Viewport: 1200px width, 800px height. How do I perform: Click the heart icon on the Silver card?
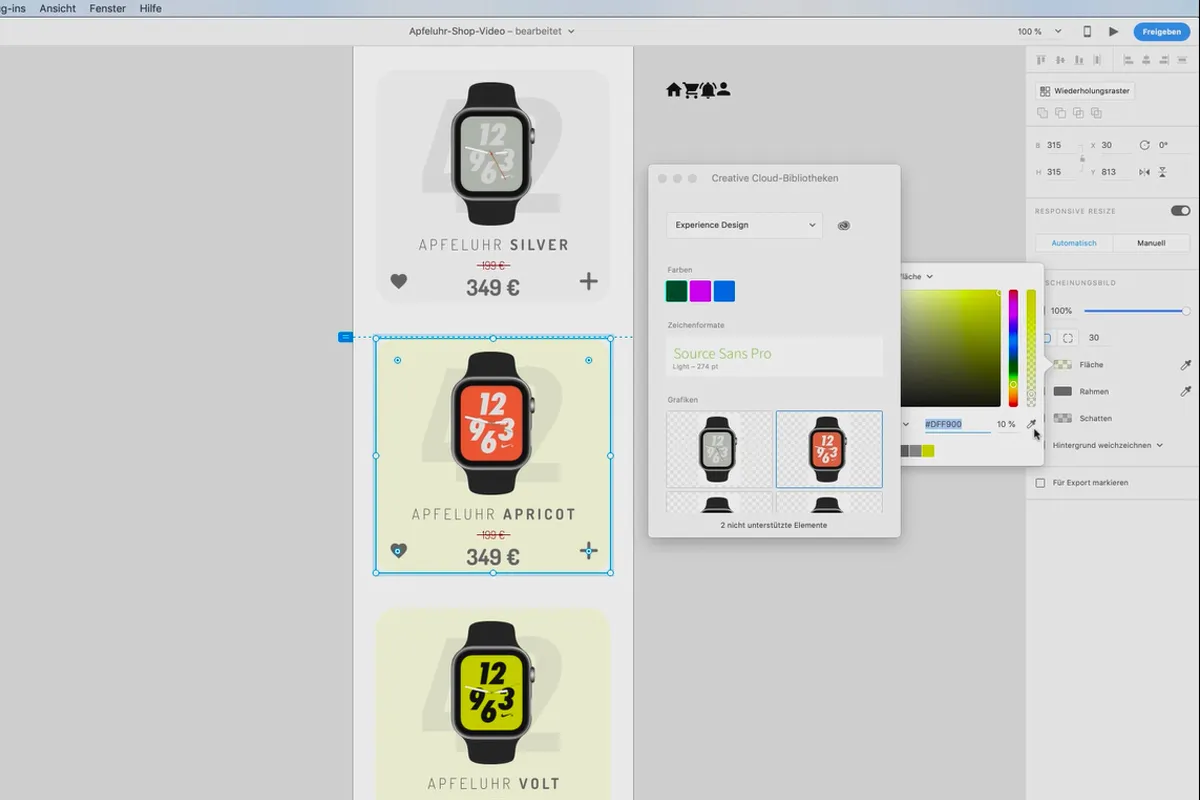pos(398,282)
